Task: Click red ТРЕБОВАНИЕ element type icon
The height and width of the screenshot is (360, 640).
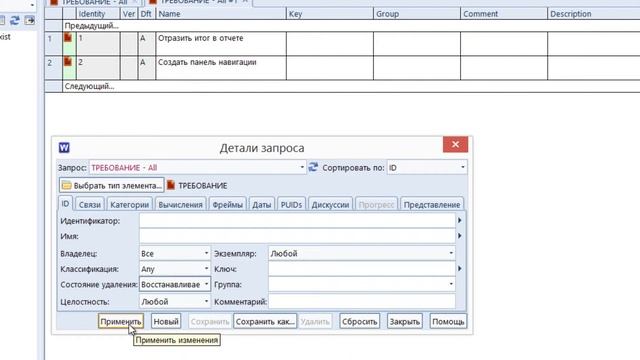Action: point(171,185)
